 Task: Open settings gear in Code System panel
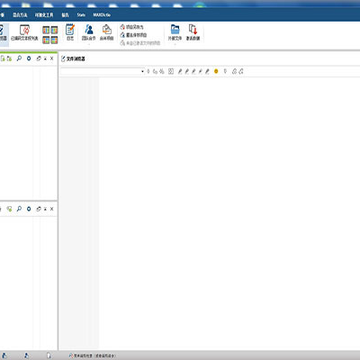pyautogui.click(x=29, y=209)
